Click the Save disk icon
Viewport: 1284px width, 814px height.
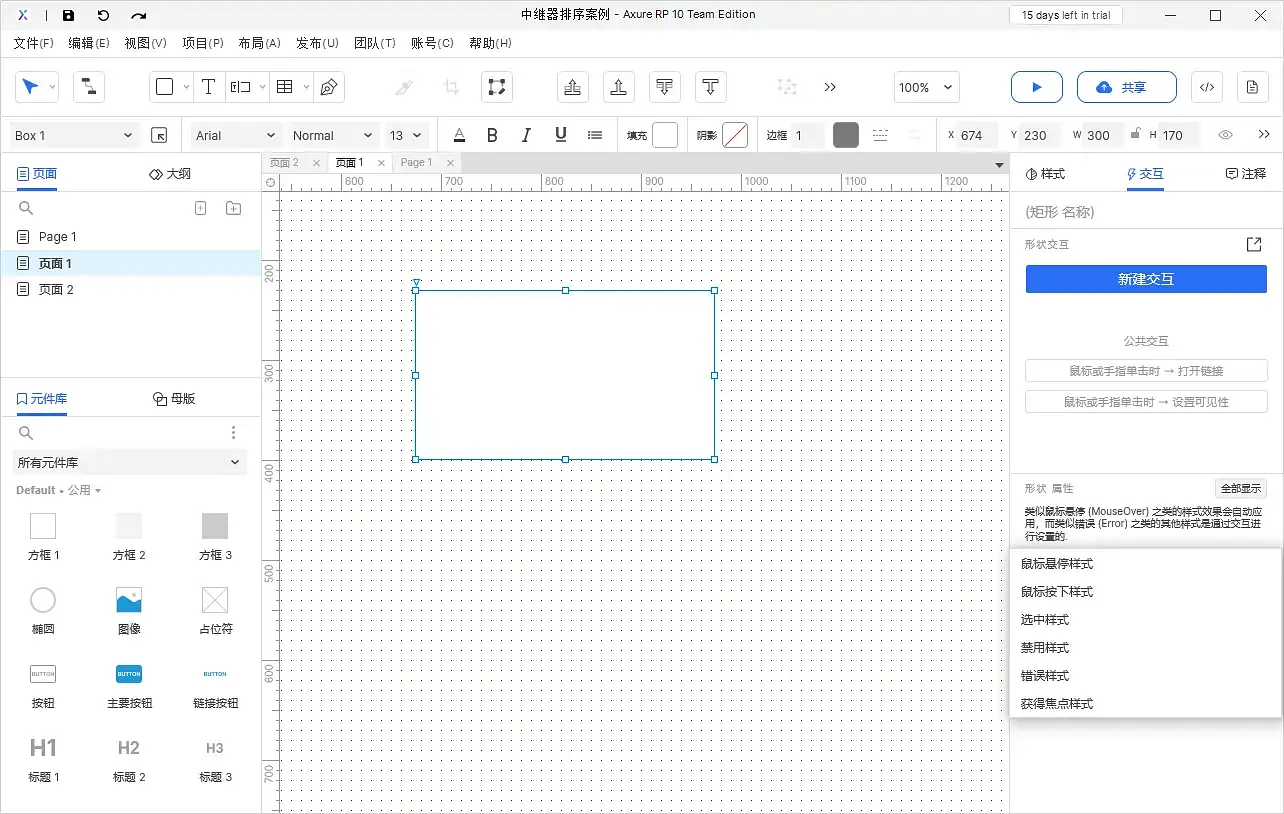(68, 15)
